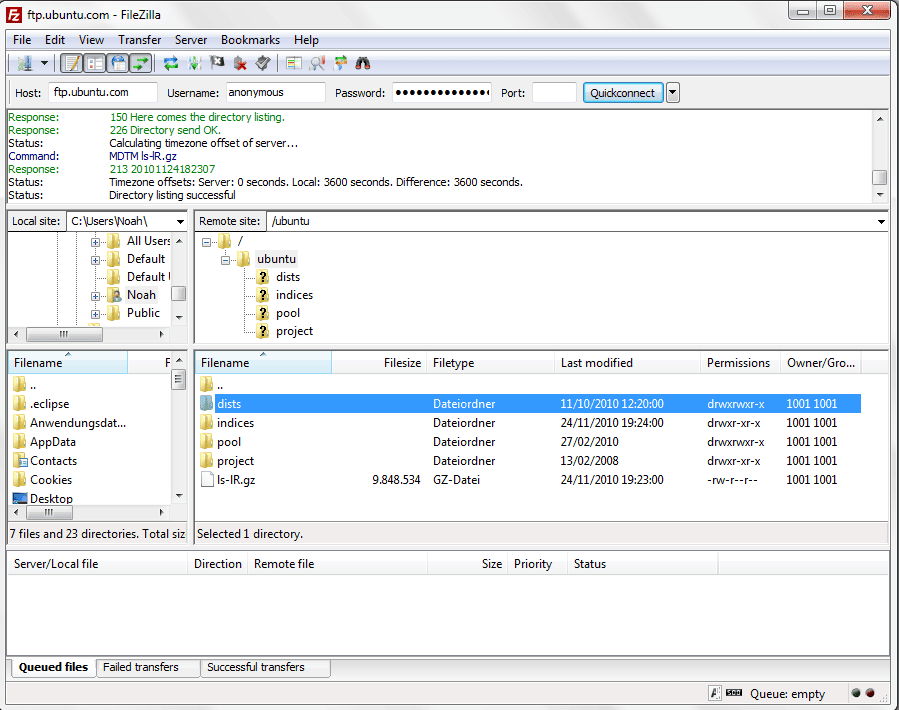Open the Site Manager icon
Viewport: 899px width, 710px height.
[x=24, y=63]
